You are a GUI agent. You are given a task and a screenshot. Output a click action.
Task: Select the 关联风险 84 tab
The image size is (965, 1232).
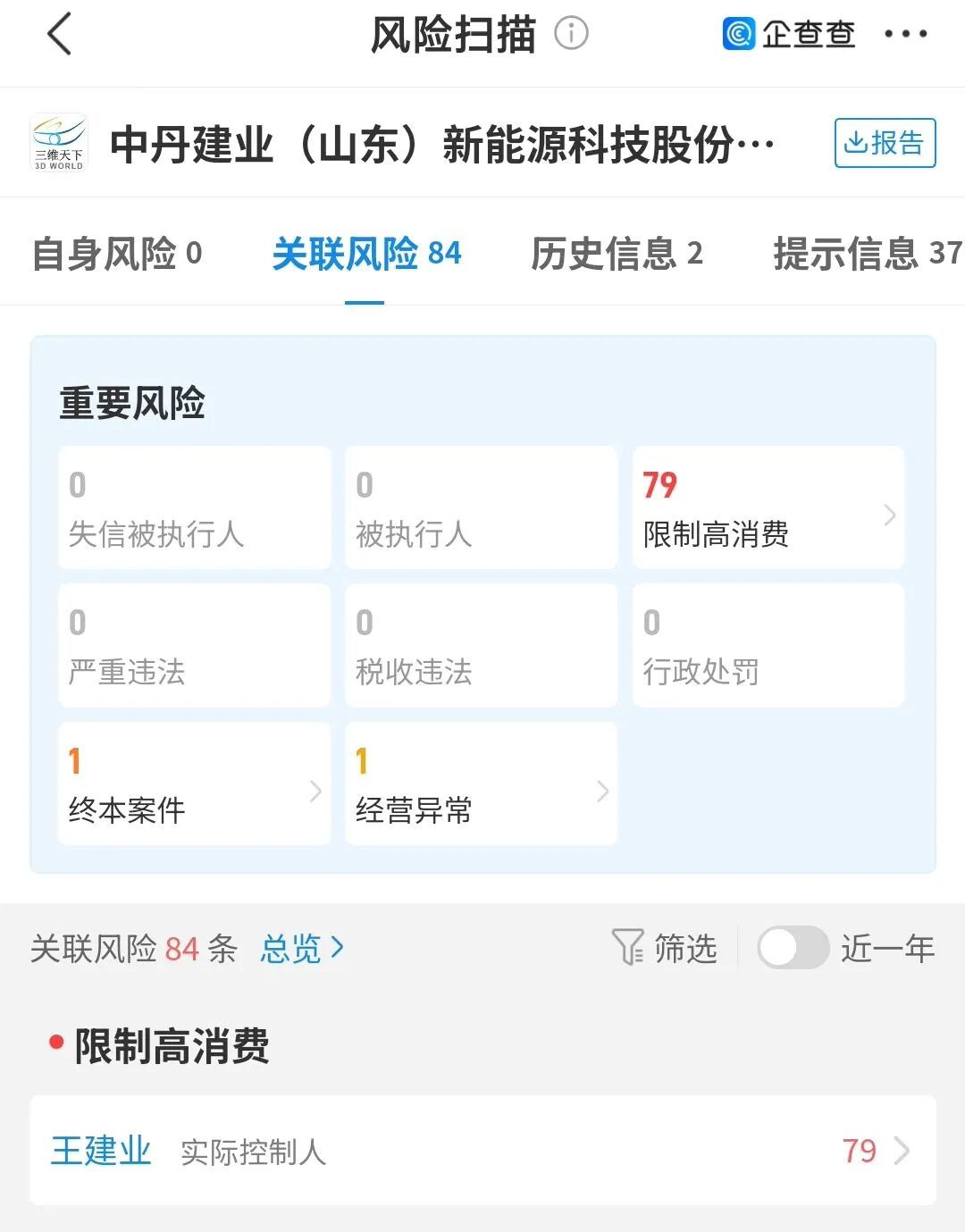(x=366, y=254)
